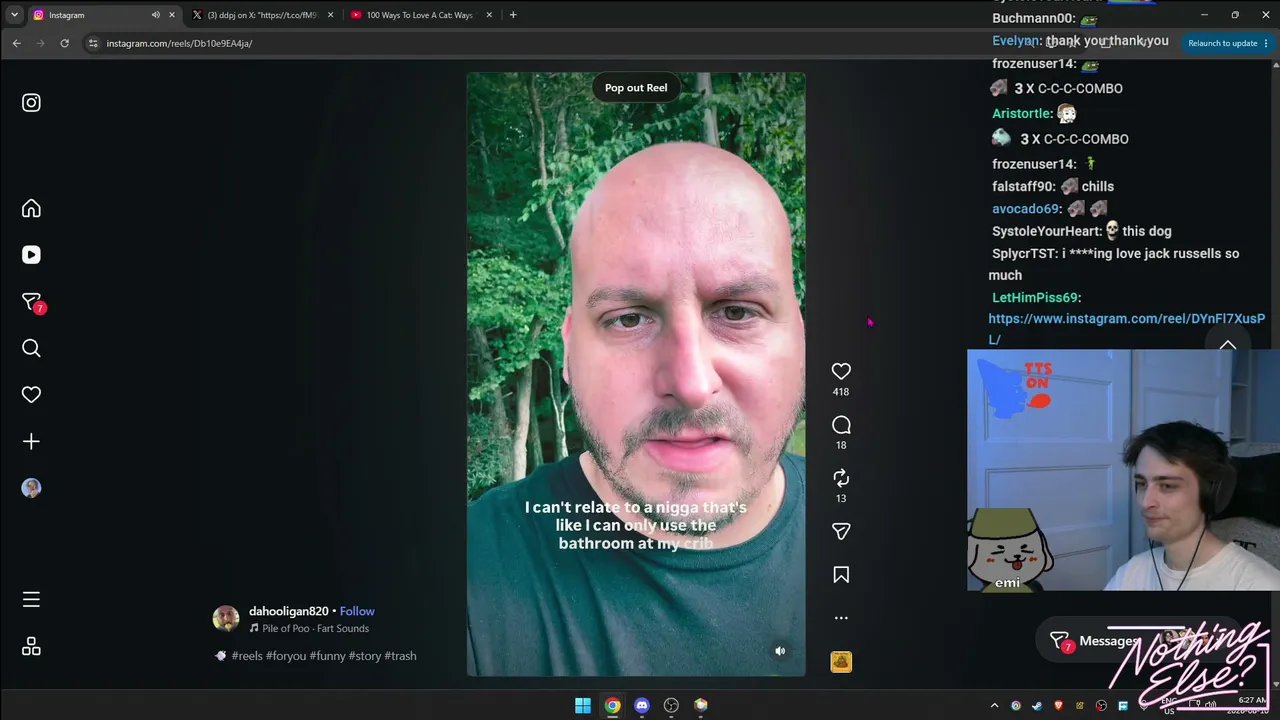Reload the Instagram page

(65, 43)
